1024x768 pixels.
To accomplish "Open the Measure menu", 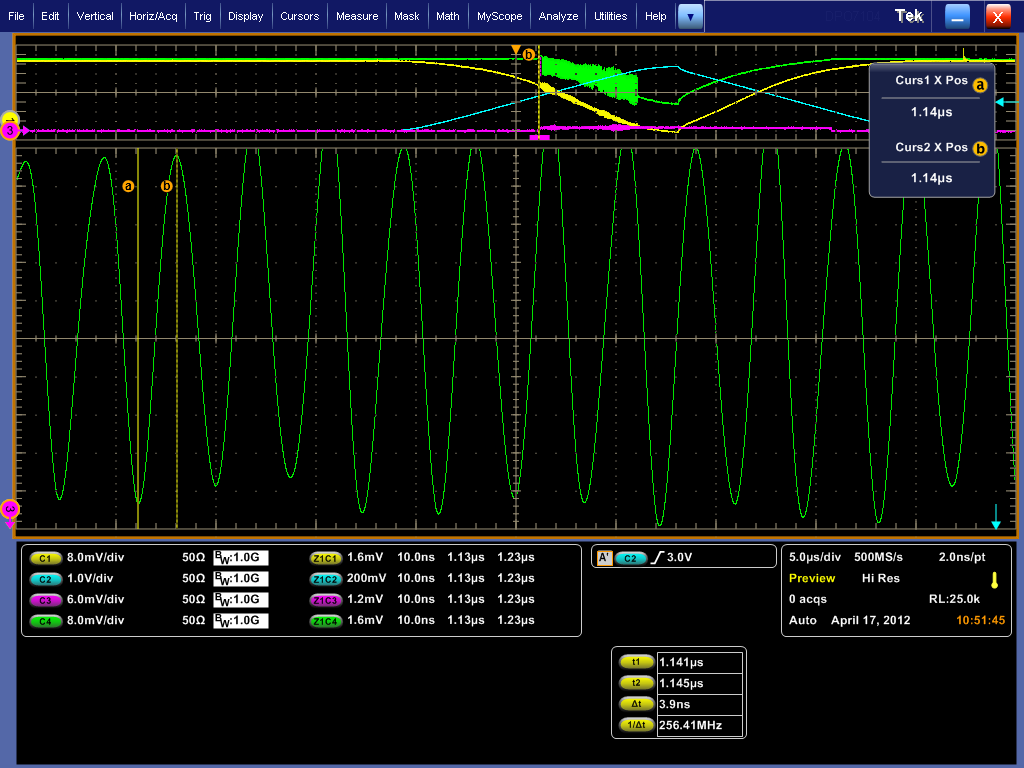I will [x=357, y=16].
